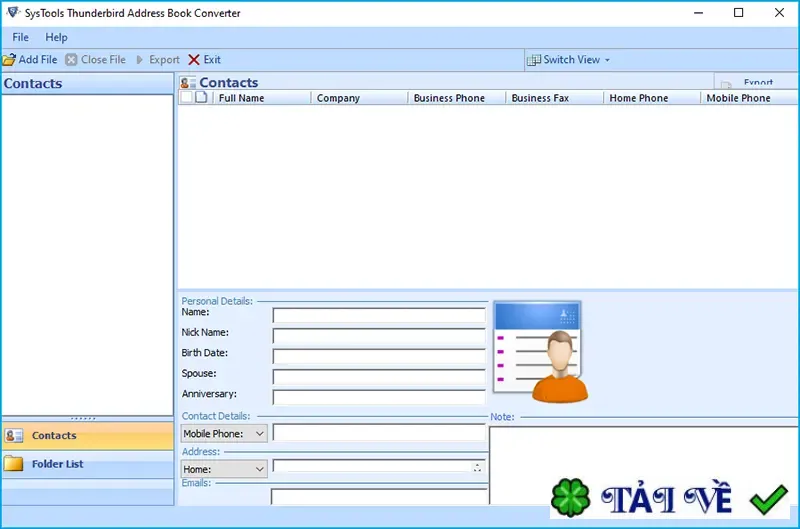Sort by Business Fax column header

[555, 98]
